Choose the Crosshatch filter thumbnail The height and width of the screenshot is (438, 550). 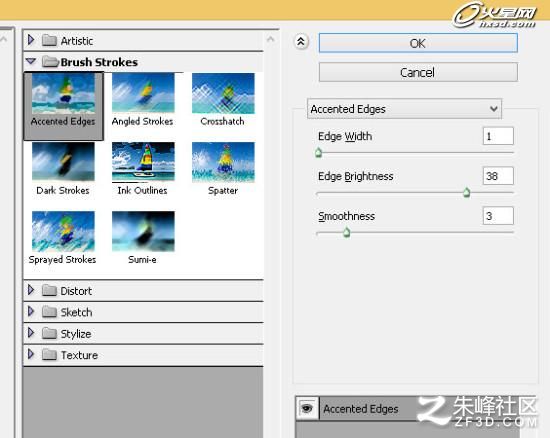coord(223,93)
